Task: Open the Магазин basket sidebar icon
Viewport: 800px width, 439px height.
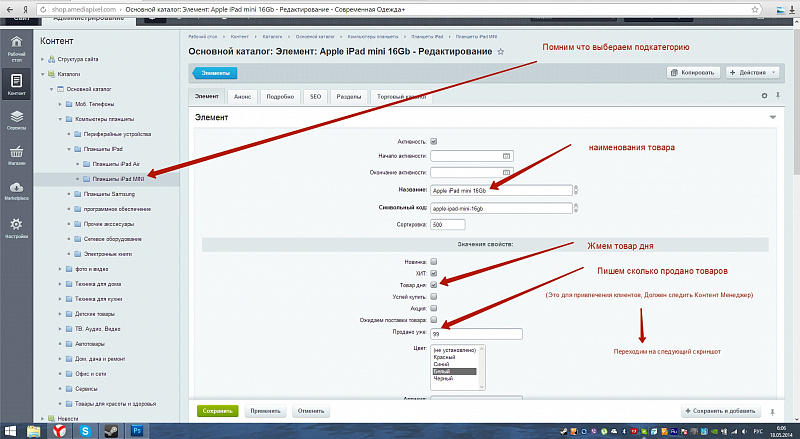Action: click(x=16, y=155)
